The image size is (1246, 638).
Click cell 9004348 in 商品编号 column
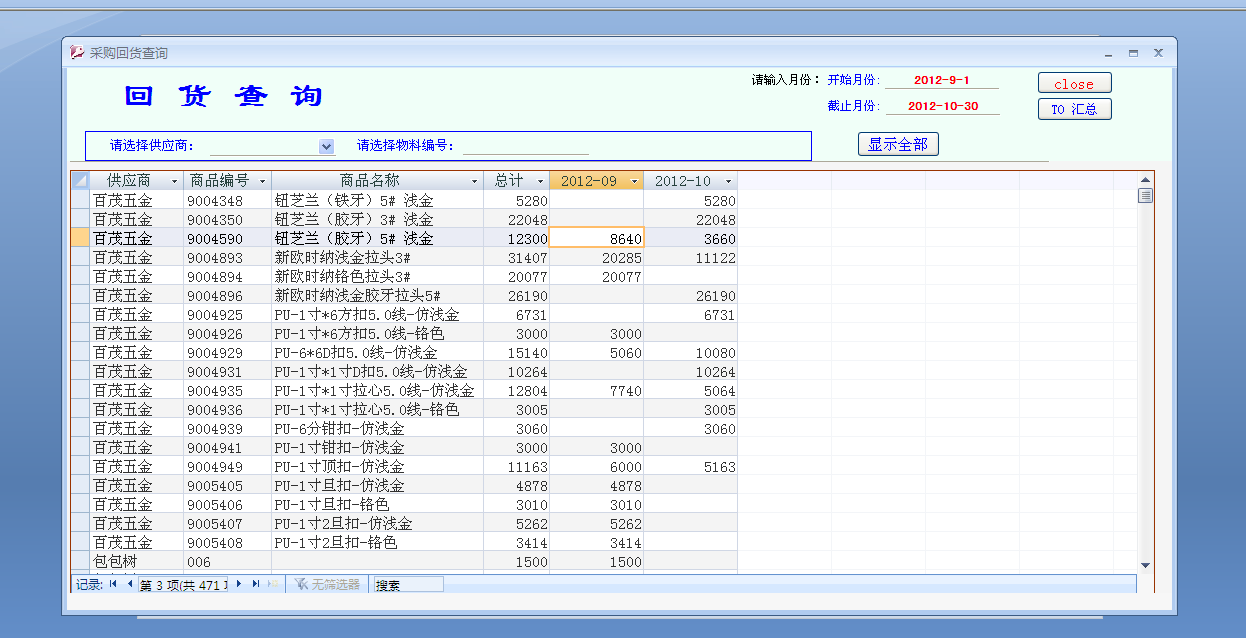tap(227, 200)
